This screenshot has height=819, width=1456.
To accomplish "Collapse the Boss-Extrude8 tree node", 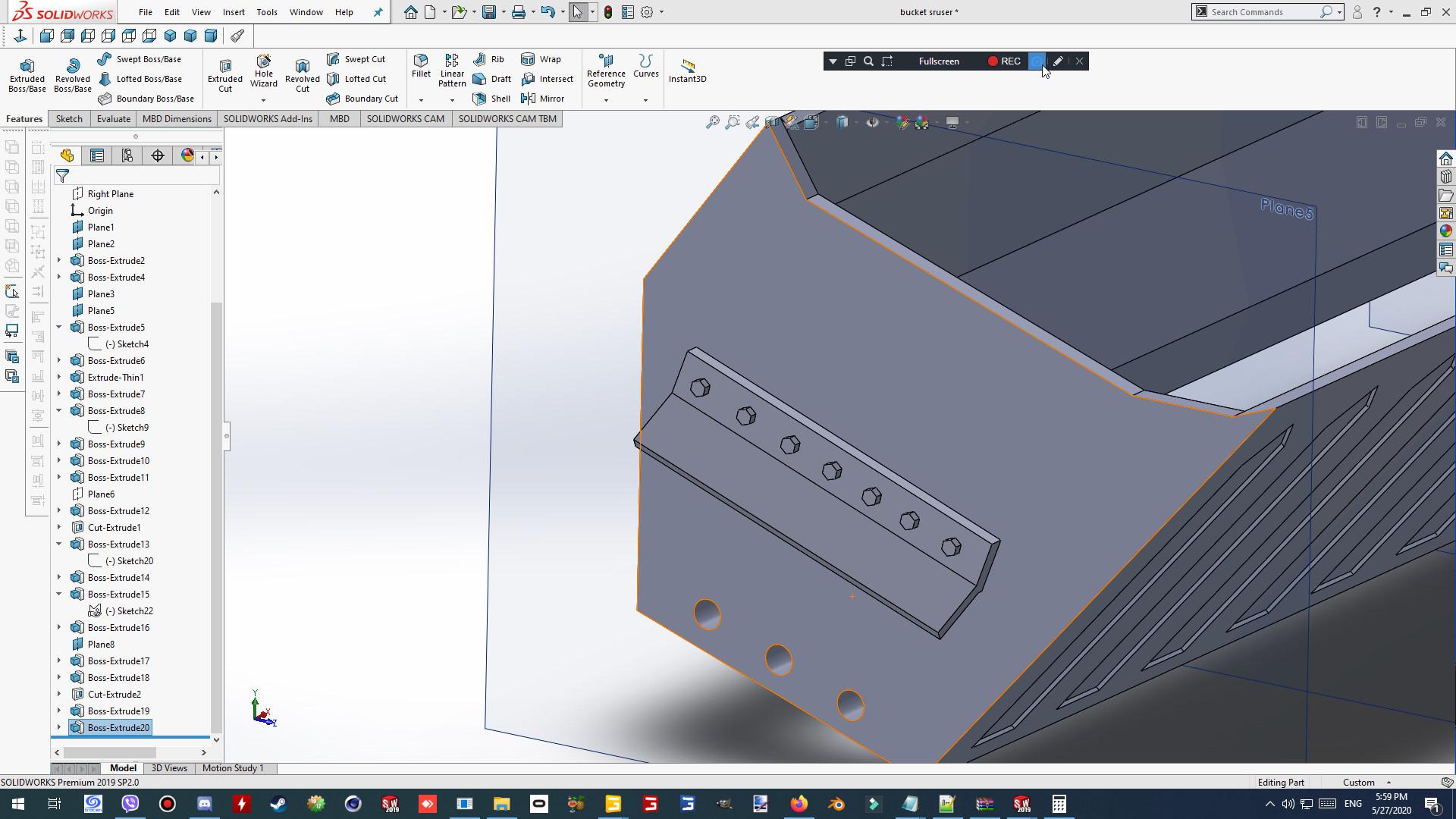I will [x=59, y=410].
